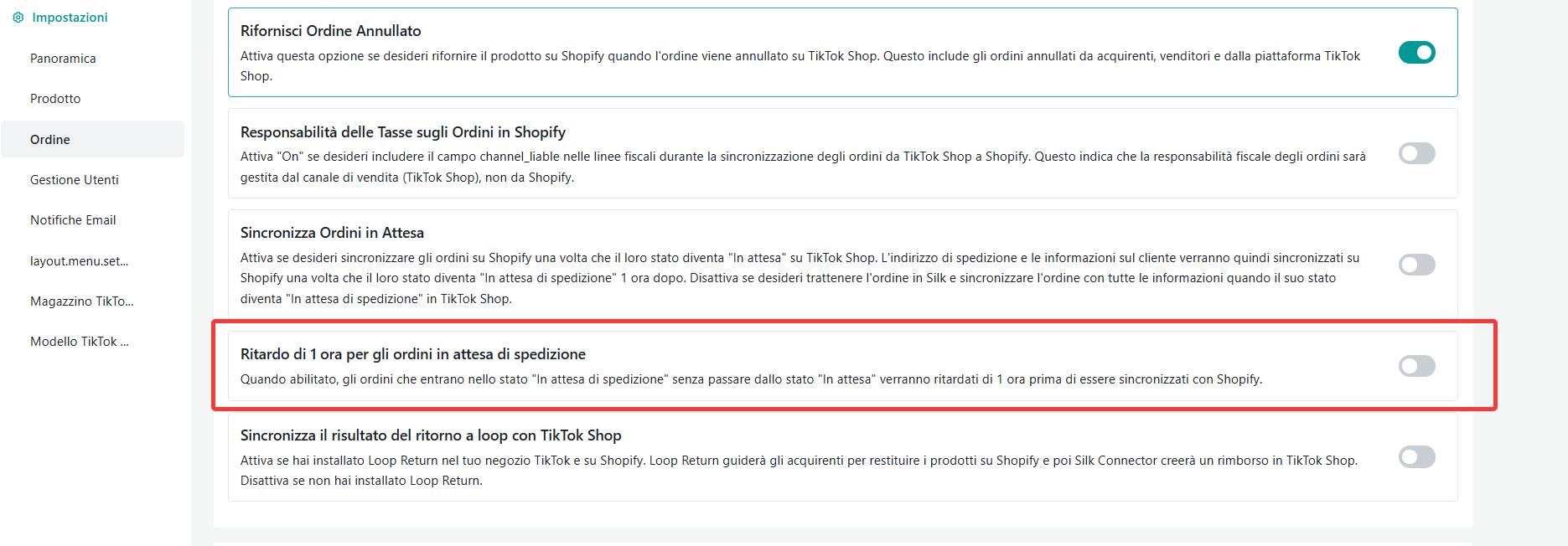Select the Ordine sidebar item
This screenshot has height=546, width=1568.
point(50,140)
